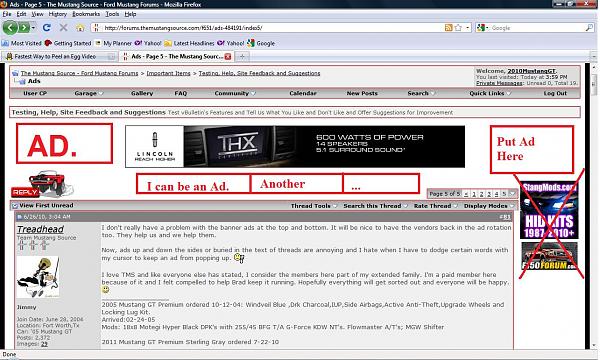Viewport: 600px width, 360px height.
Task: Open the File menu
Action: (x=7, y=14)
